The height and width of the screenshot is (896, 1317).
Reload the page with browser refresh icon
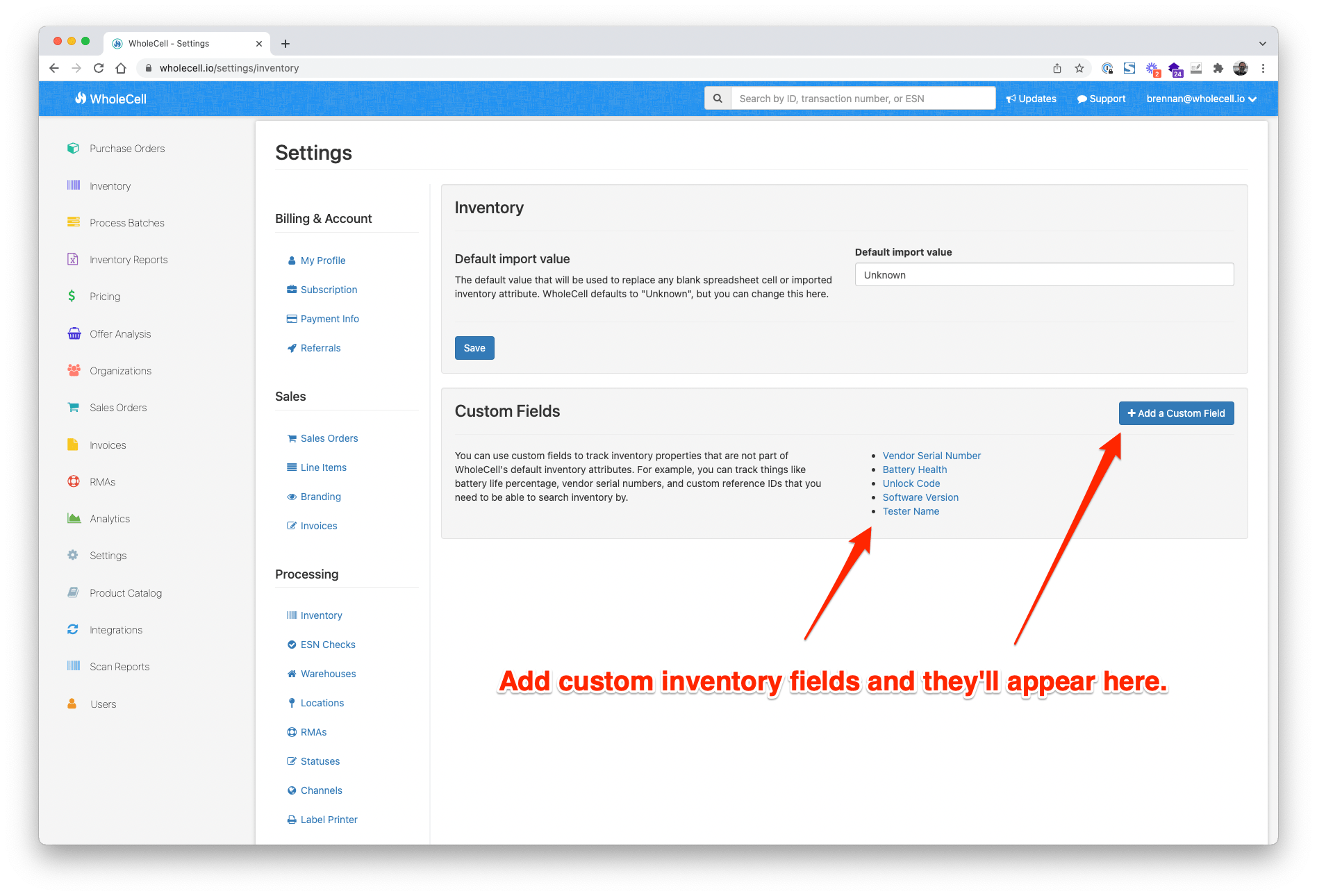coord(99,68)
